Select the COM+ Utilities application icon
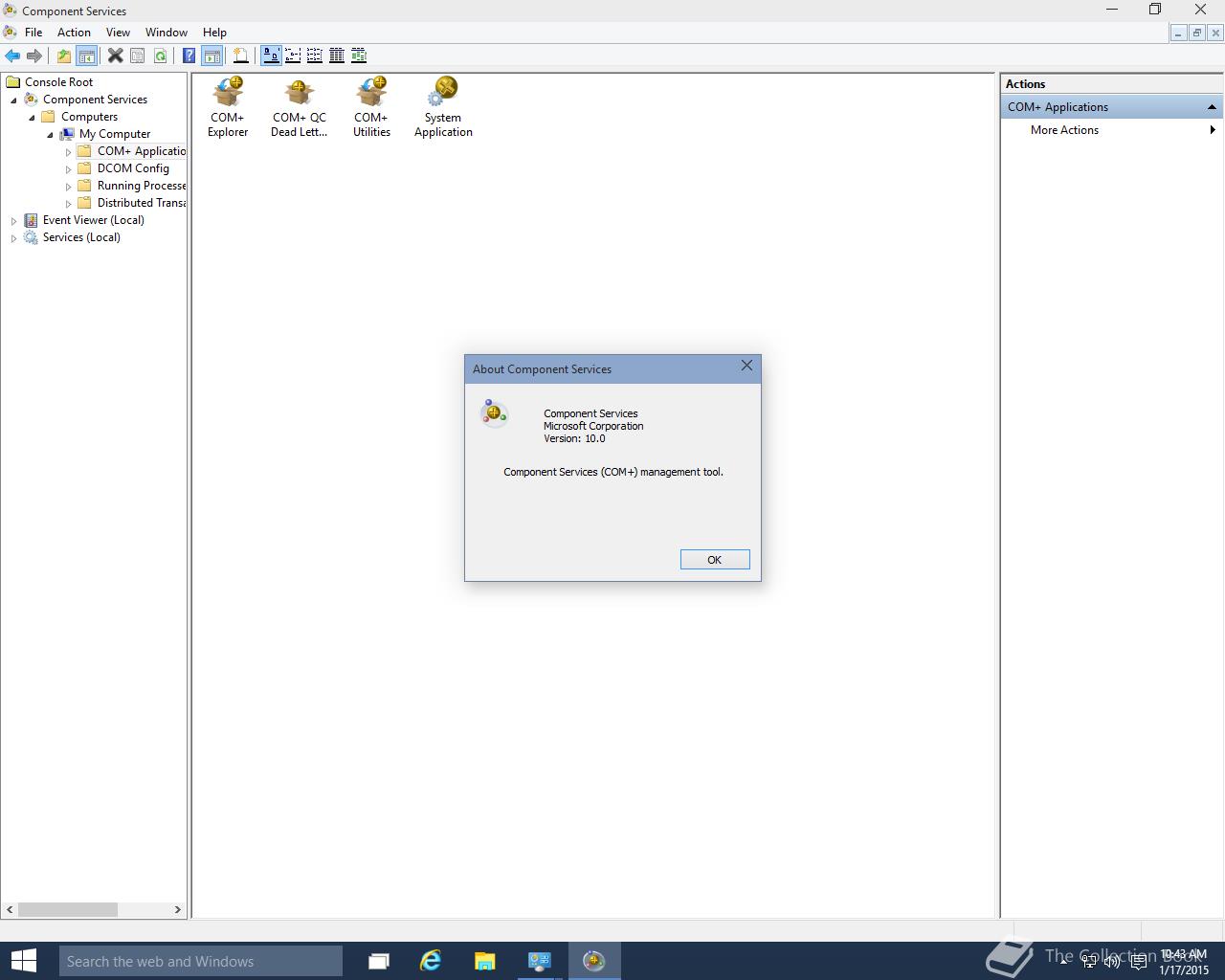Image resolution: width=1225 pixels, height=980 pixels. coord(371,107)
